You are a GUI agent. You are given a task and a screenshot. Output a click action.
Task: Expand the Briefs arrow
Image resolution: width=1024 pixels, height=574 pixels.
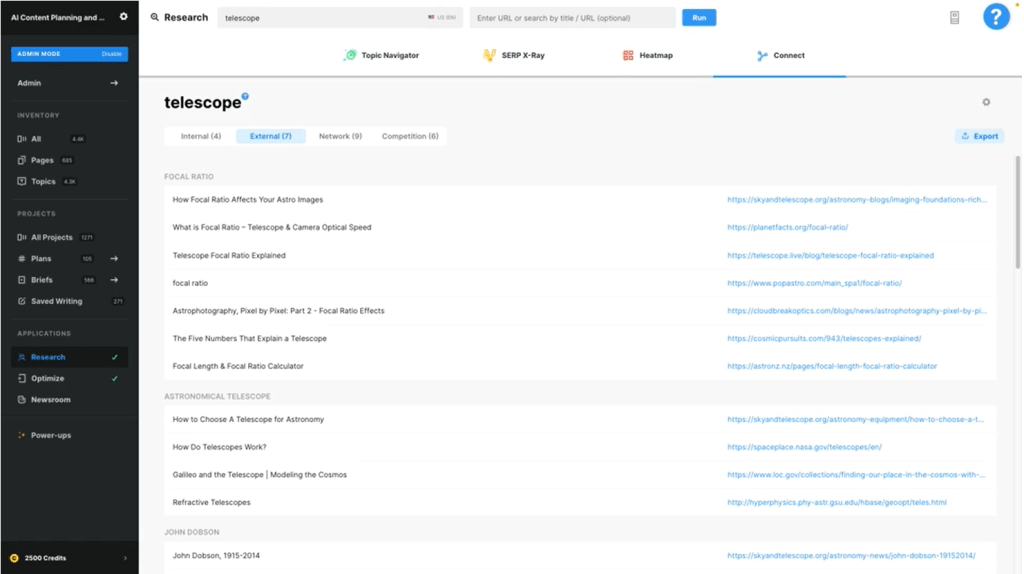(114, 280)
